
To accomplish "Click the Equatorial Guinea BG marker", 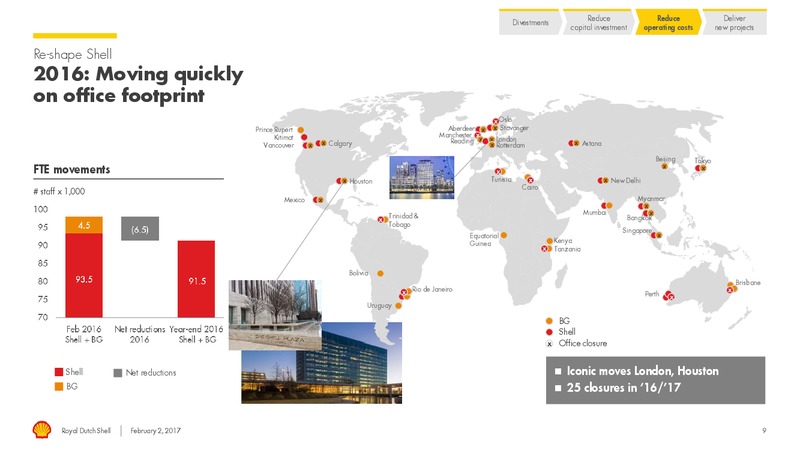I will 504,235.
